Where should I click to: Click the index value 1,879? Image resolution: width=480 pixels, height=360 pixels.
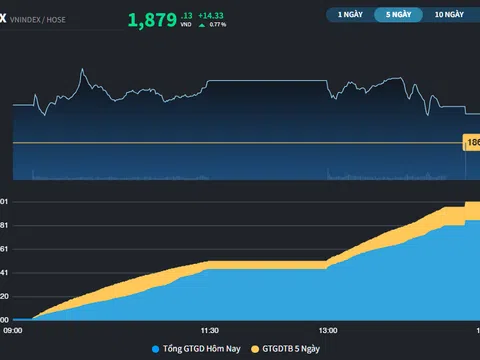point(152,20)
